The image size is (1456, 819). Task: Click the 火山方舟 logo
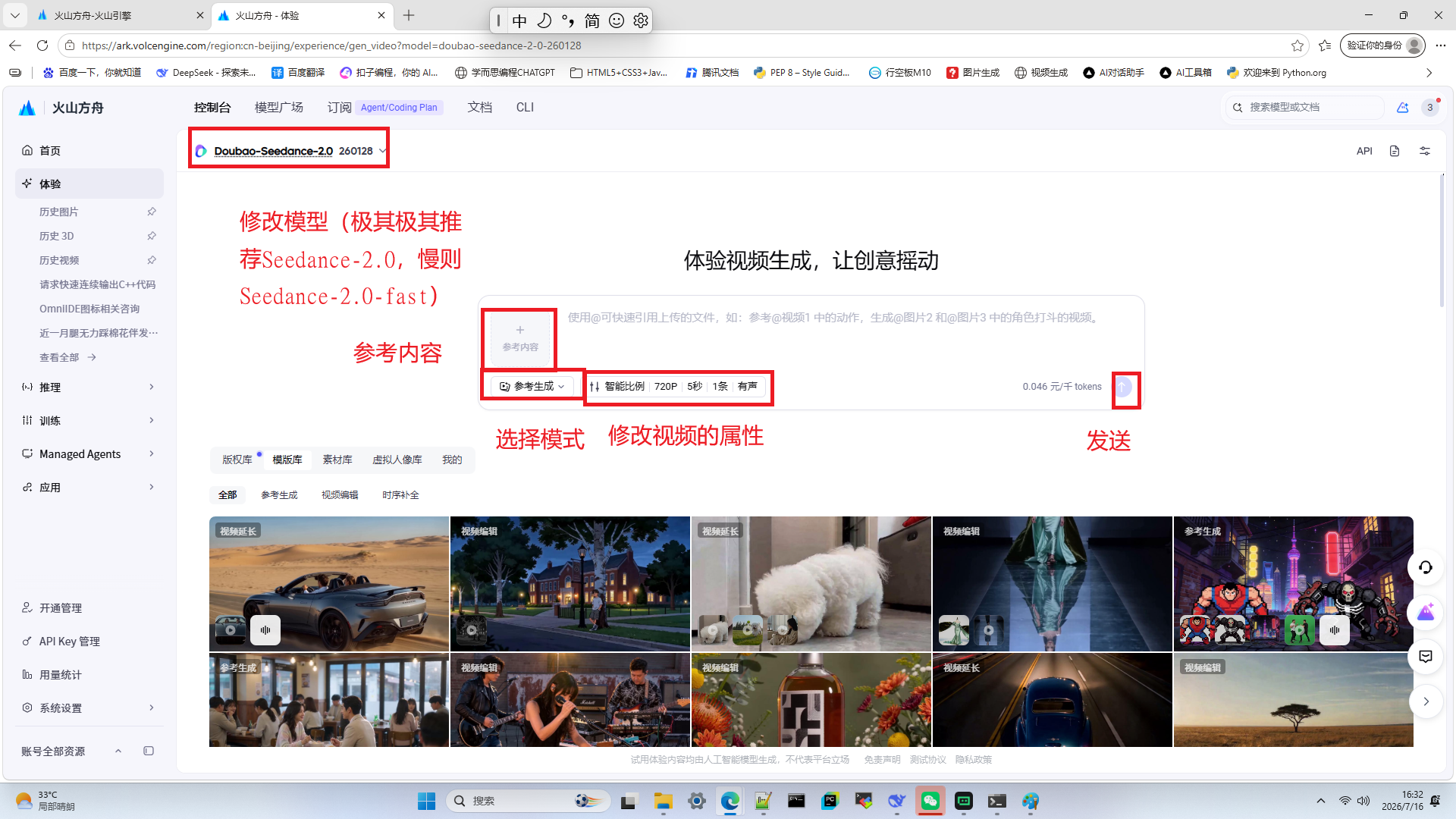(x=61, y=108)
